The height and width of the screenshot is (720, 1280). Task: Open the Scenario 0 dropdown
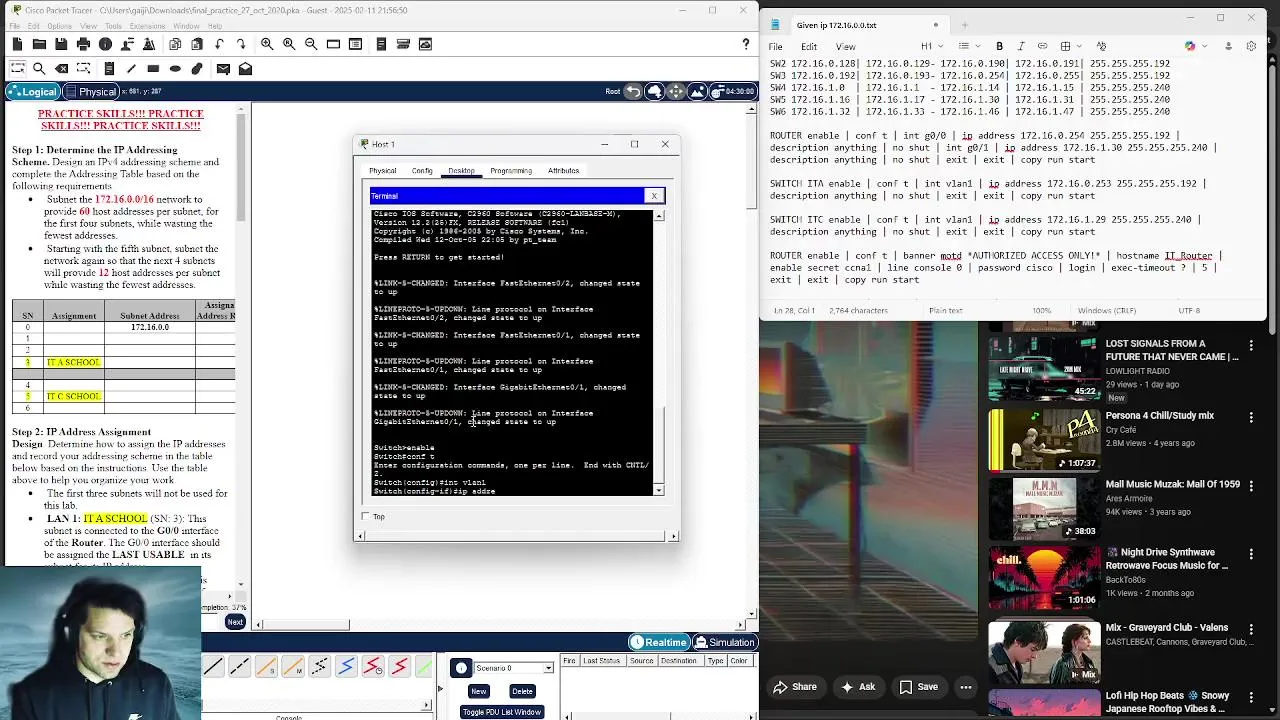pyautogui.click(x=548, y=668)
